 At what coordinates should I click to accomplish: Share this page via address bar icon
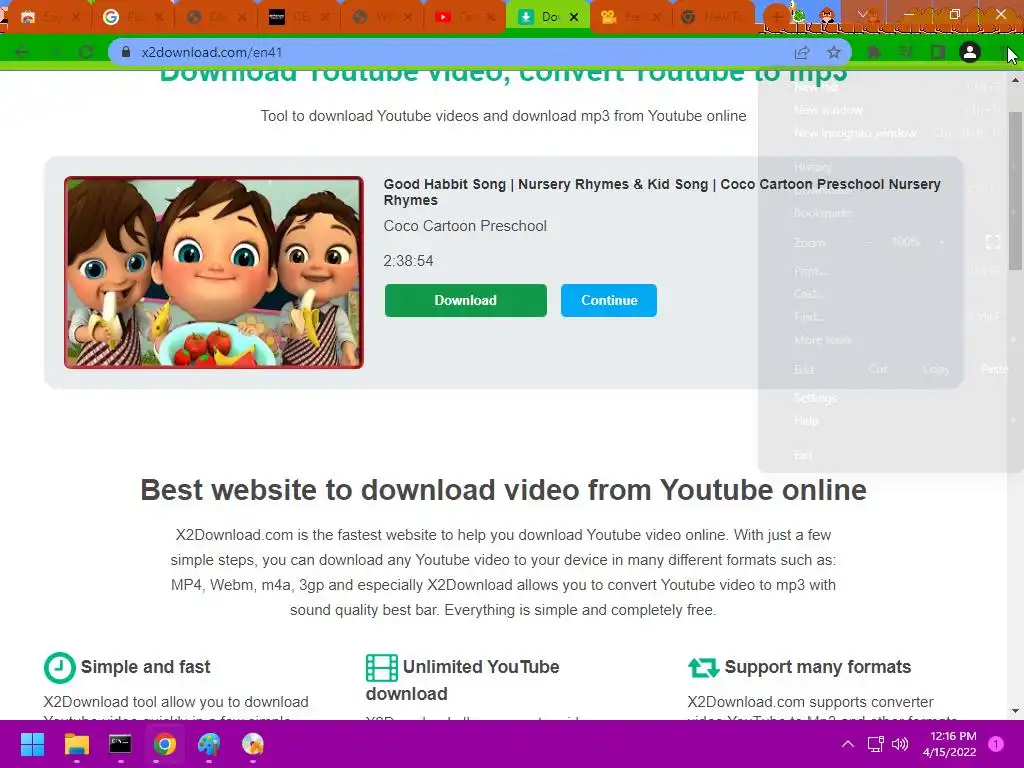coord(802,52)
